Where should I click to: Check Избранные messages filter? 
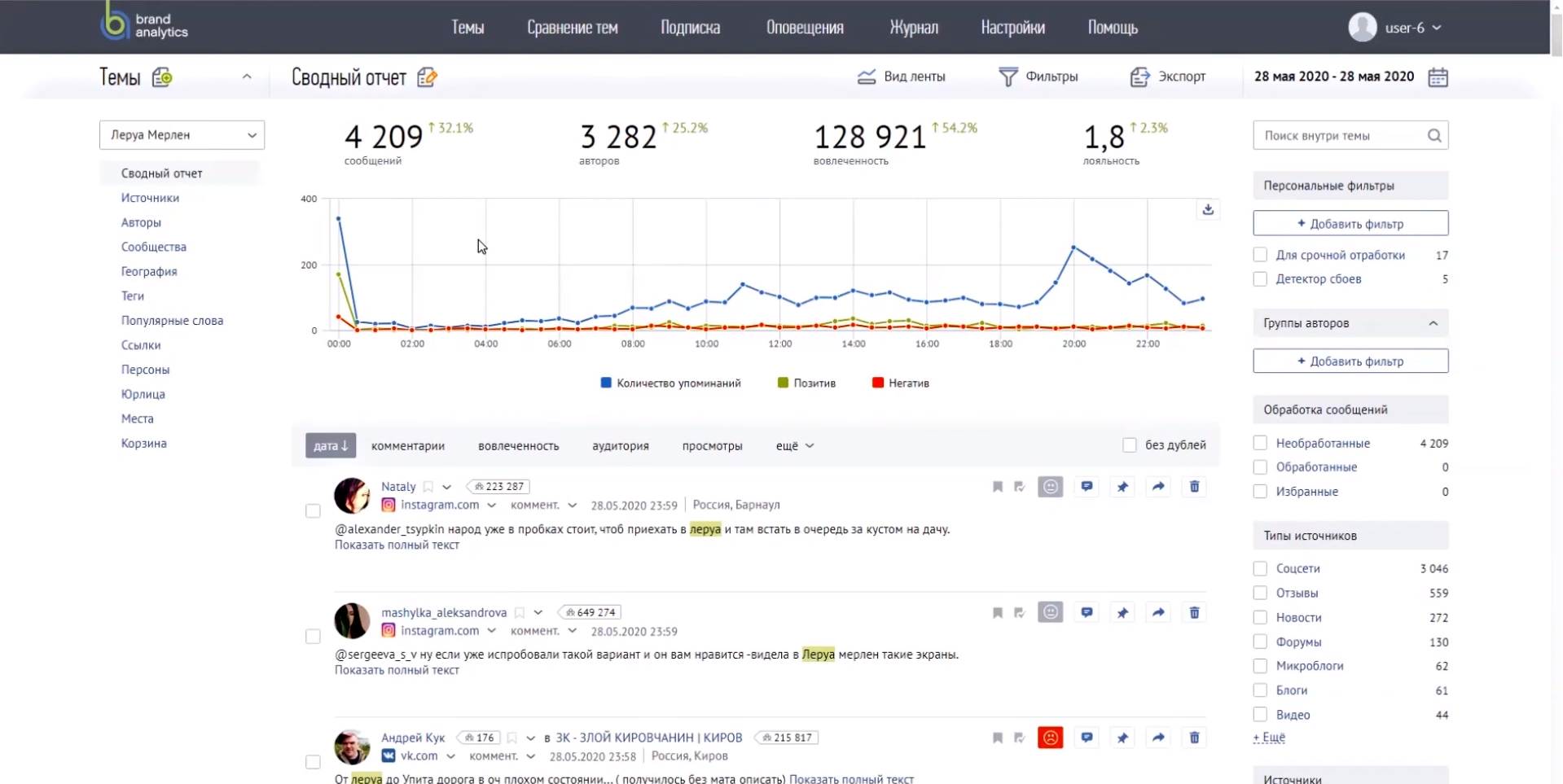coord(1260,492)
